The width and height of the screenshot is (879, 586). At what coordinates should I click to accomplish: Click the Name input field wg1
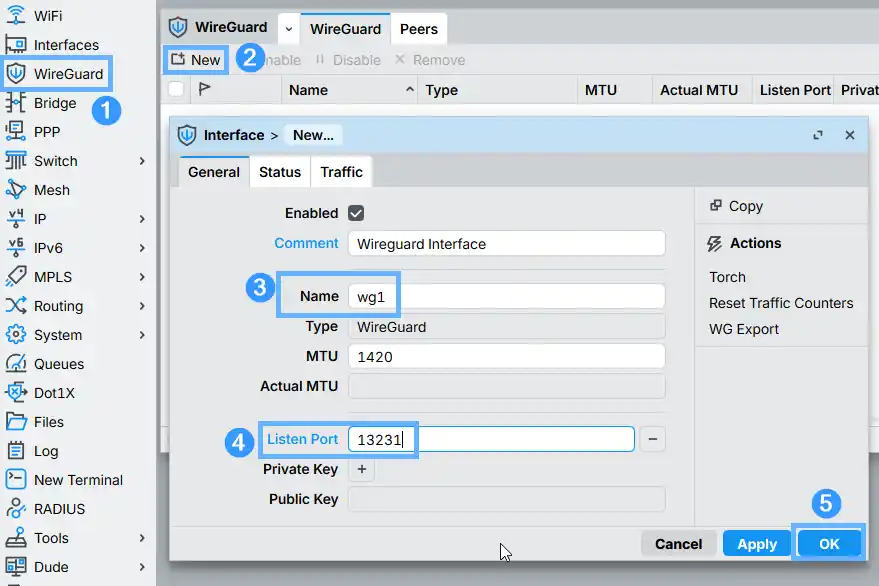pyautogui.click(x=507, y=296)
